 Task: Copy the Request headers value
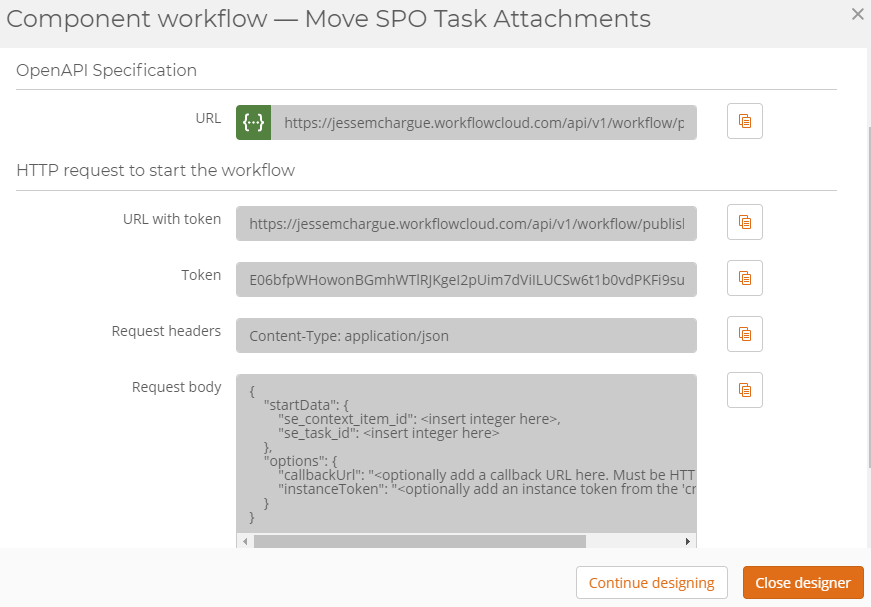pyautogui.click(x=744, y=334)
